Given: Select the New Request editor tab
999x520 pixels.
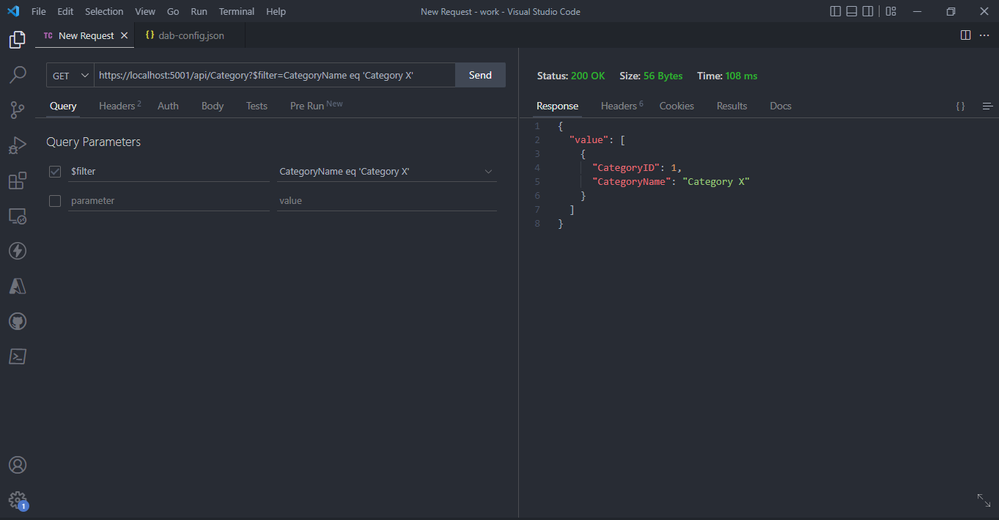Looking at the screenshot, I should coord(86,36).
